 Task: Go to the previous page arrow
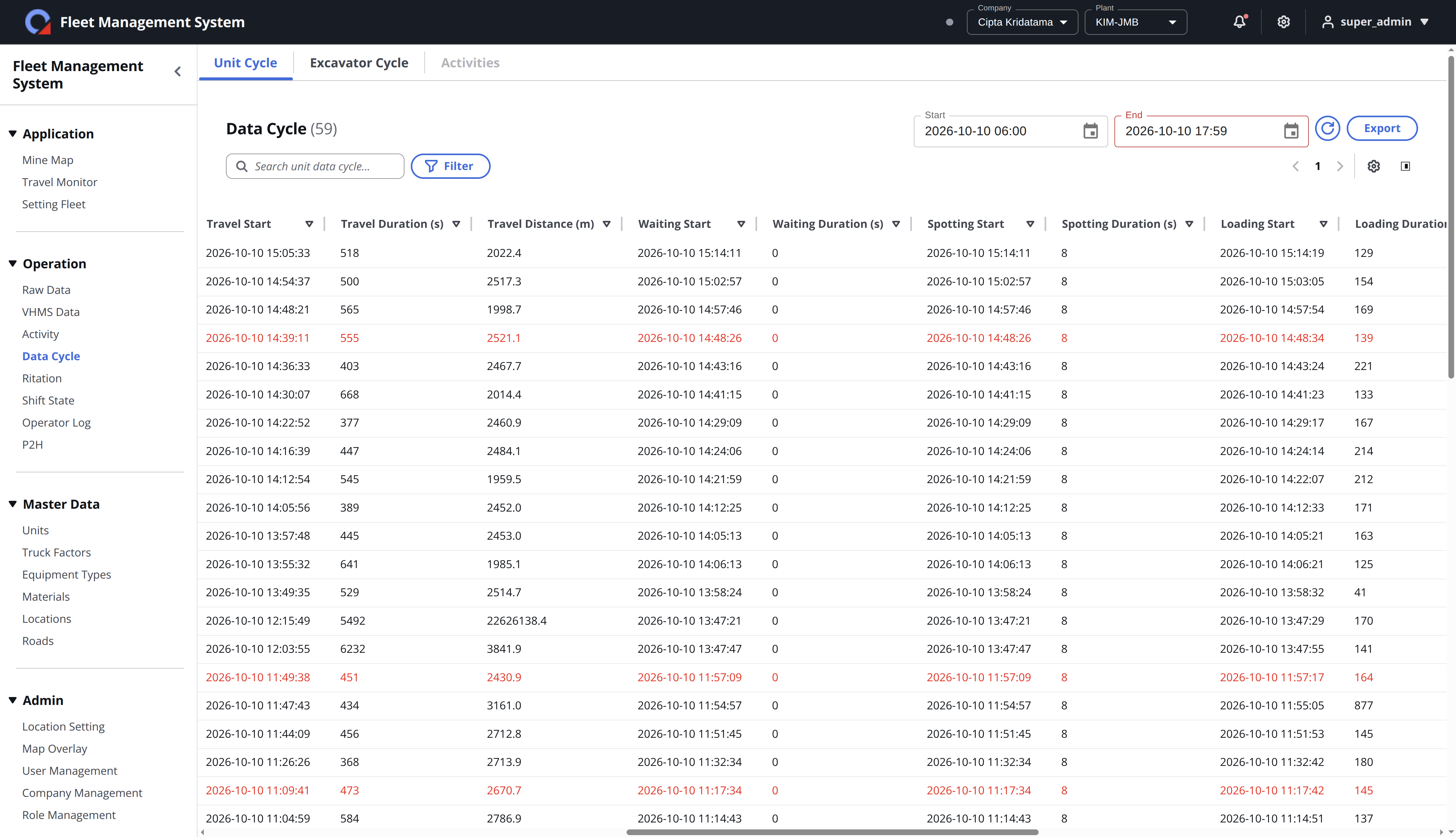click(x=1295, y=166)
